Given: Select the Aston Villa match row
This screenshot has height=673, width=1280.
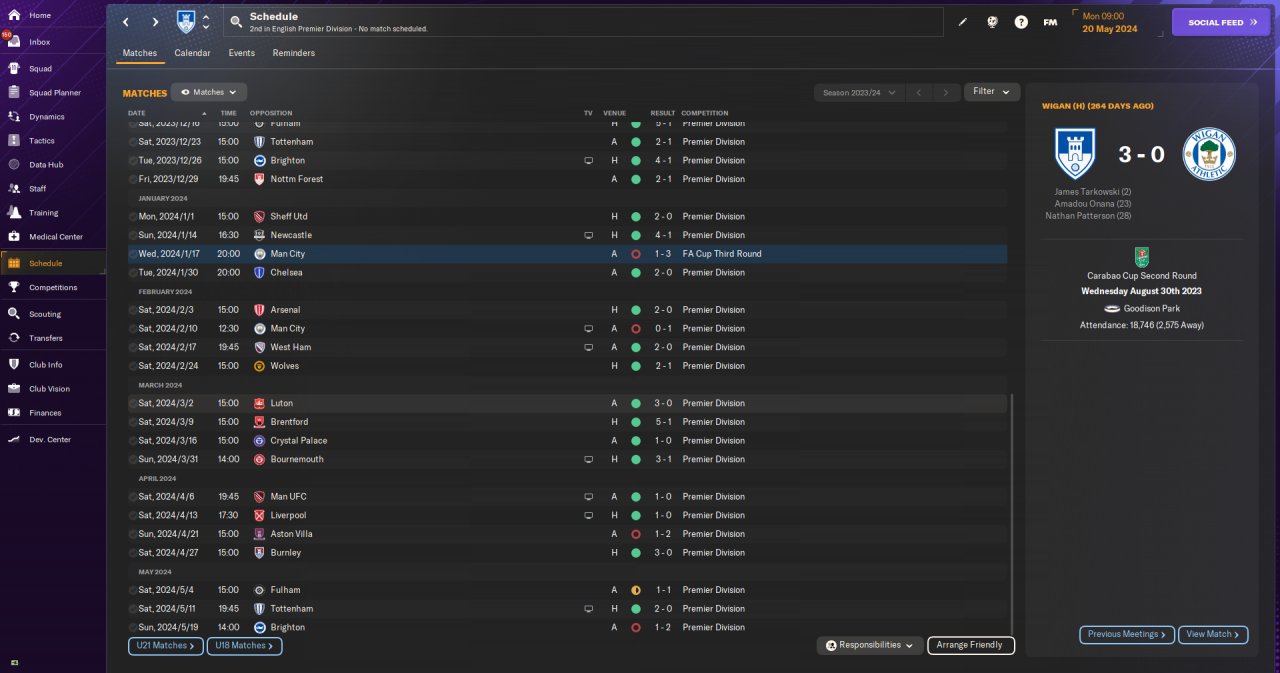Looking at the screenshot, I should pos(567,534).
